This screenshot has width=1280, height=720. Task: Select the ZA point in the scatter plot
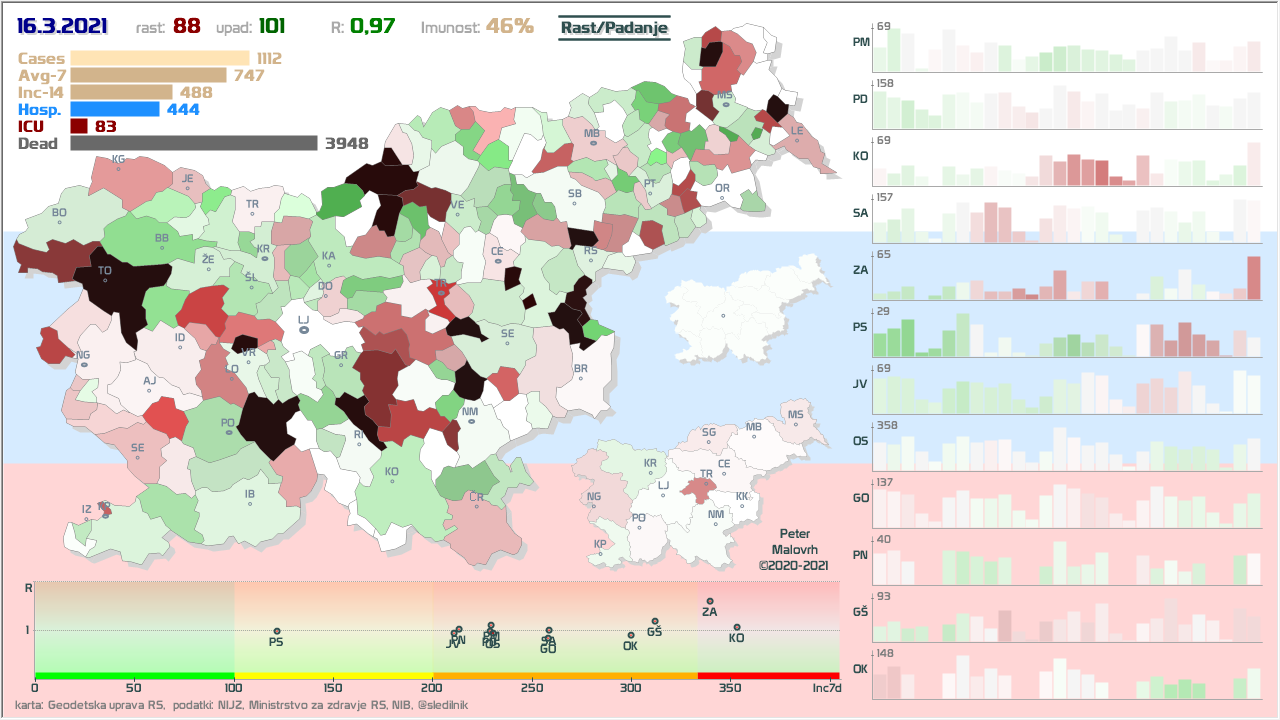click(710, 602)
